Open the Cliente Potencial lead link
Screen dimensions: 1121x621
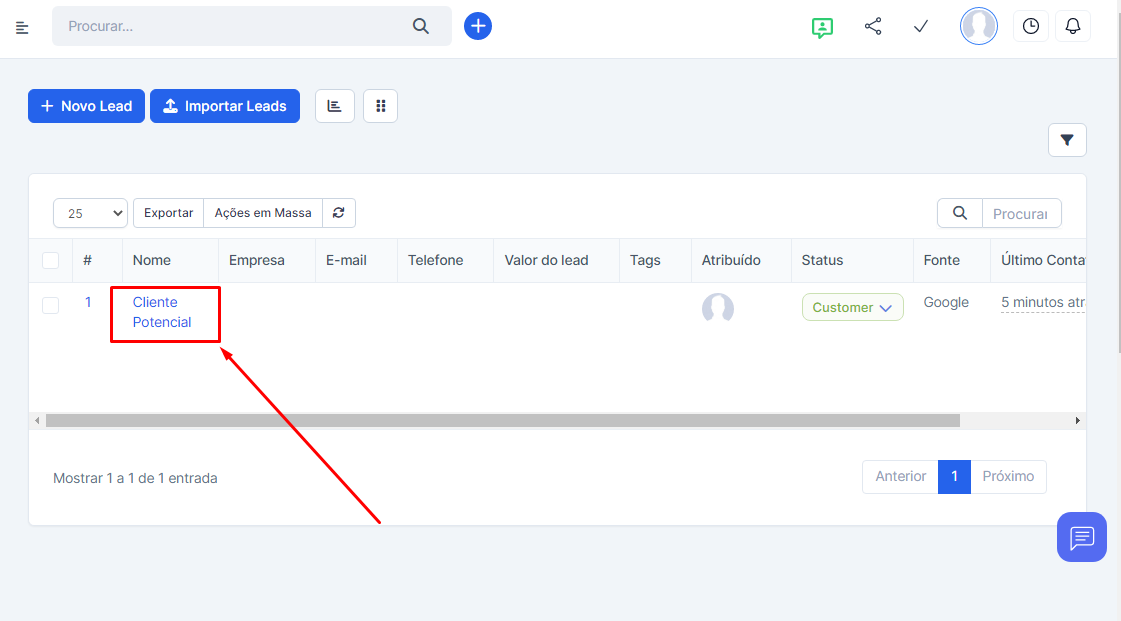pyautogui.click(x=162, y=312)
